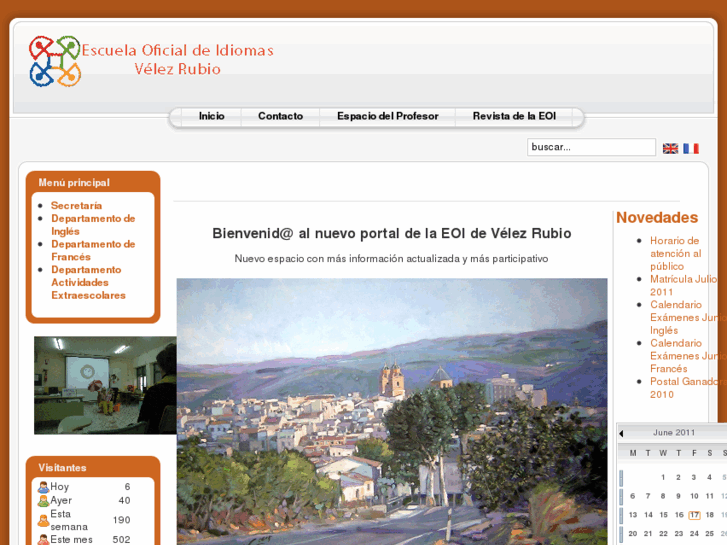Click the Este mes visitor icon
Viewport: 727px width, 545px height.
[x=44, y=540]
